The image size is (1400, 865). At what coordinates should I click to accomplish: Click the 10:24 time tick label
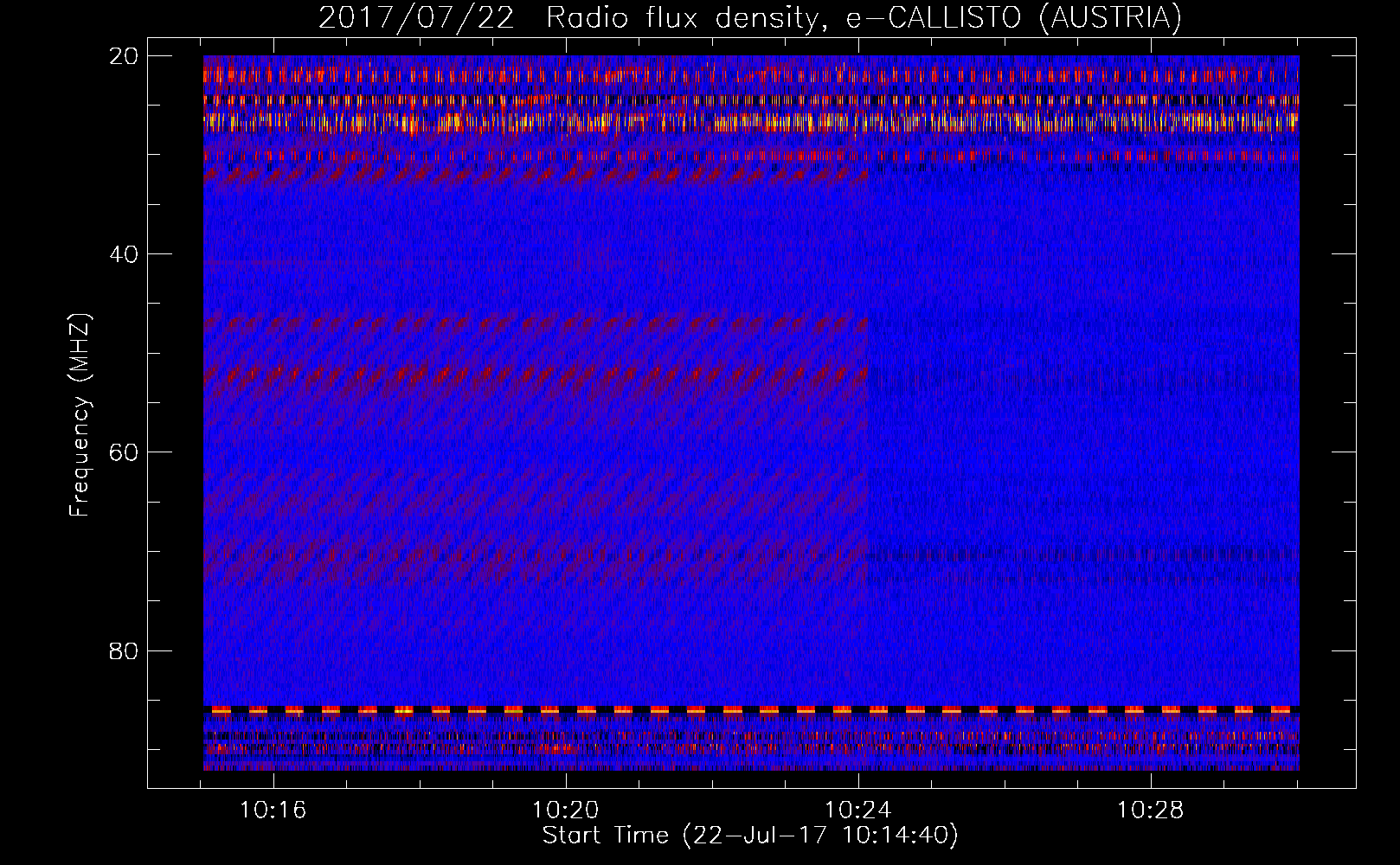pos(858,811)
